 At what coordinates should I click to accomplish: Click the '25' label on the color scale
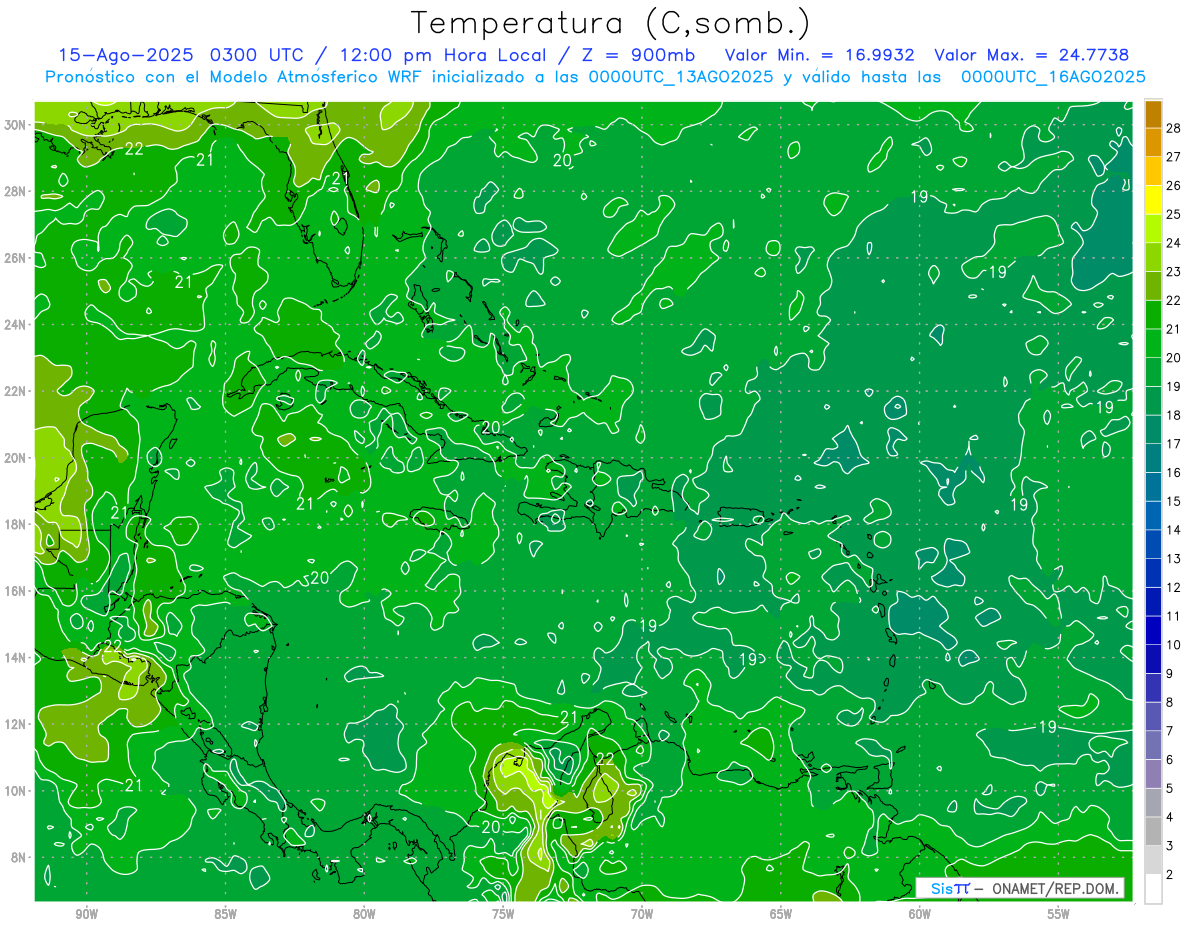[1174, 214]
